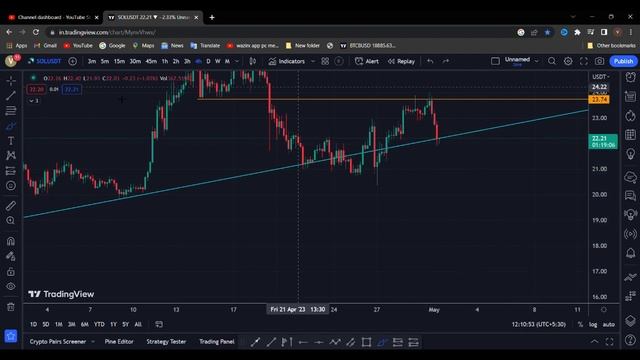Screen dimensions: 640x360
Task: Expand the Unnamed layout menu
Action: tap(536, 61)
